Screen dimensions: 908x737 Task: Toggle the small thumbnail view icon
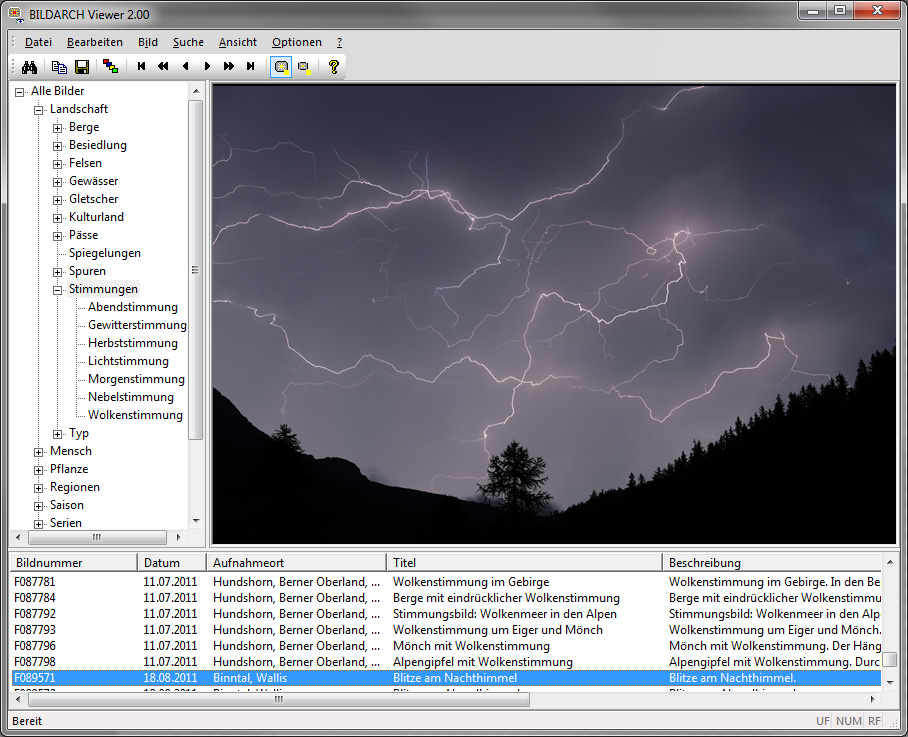coord(304,67)
